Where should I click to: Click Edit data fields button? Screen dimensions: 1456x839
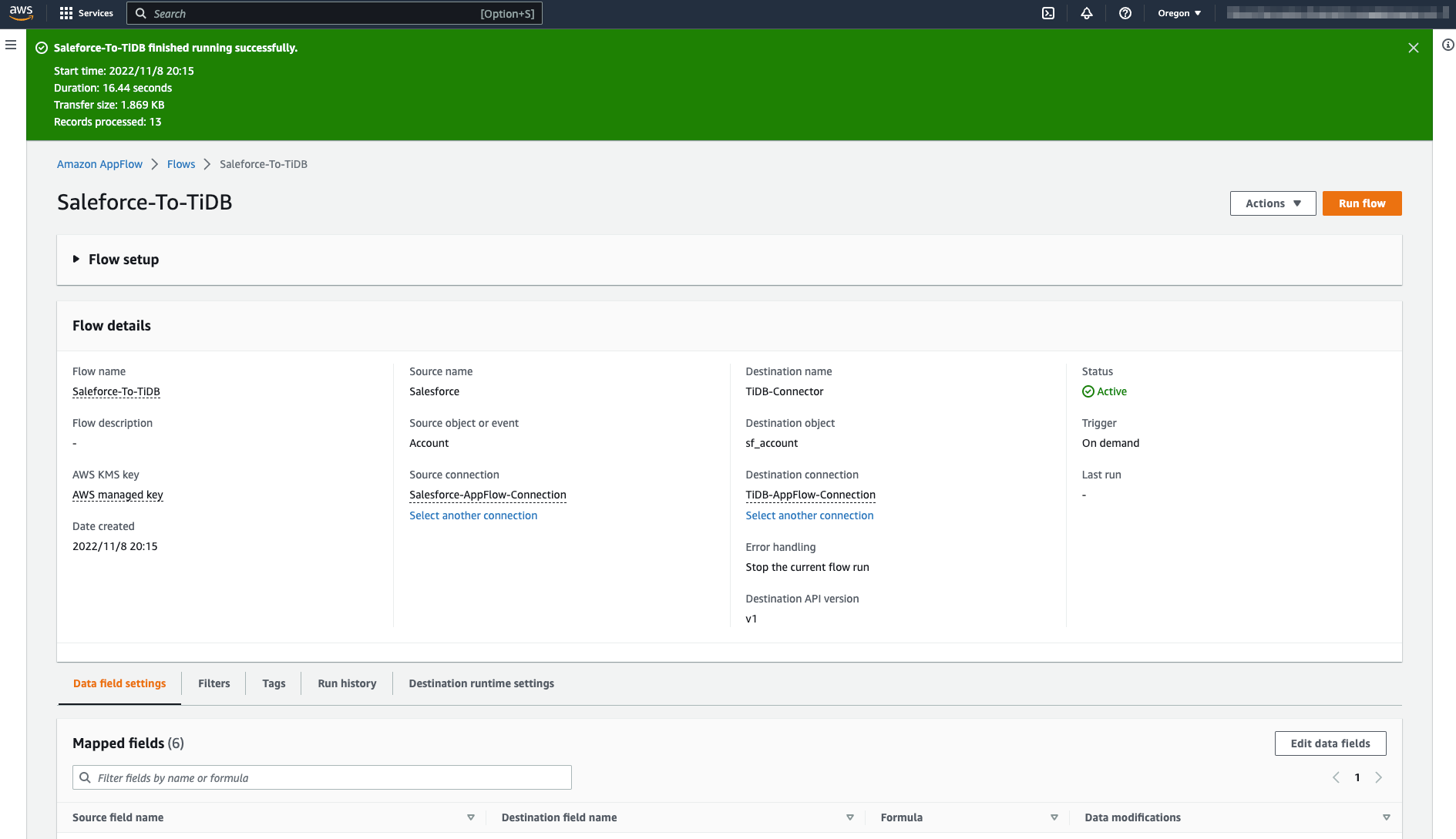click(x=1330, y=743)
